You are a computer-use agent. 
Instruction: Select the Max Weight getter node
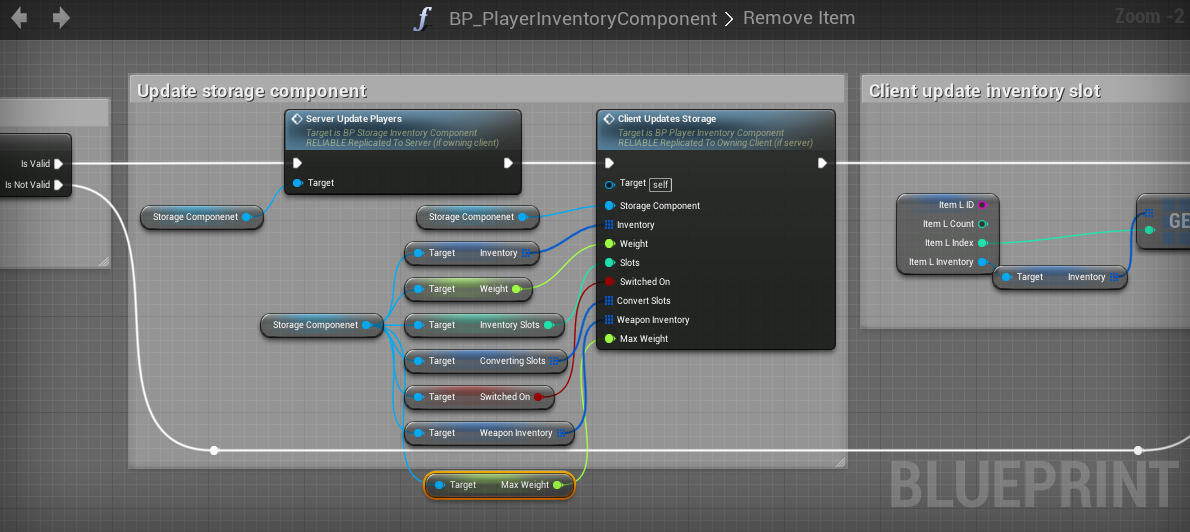tap(498, 485)
